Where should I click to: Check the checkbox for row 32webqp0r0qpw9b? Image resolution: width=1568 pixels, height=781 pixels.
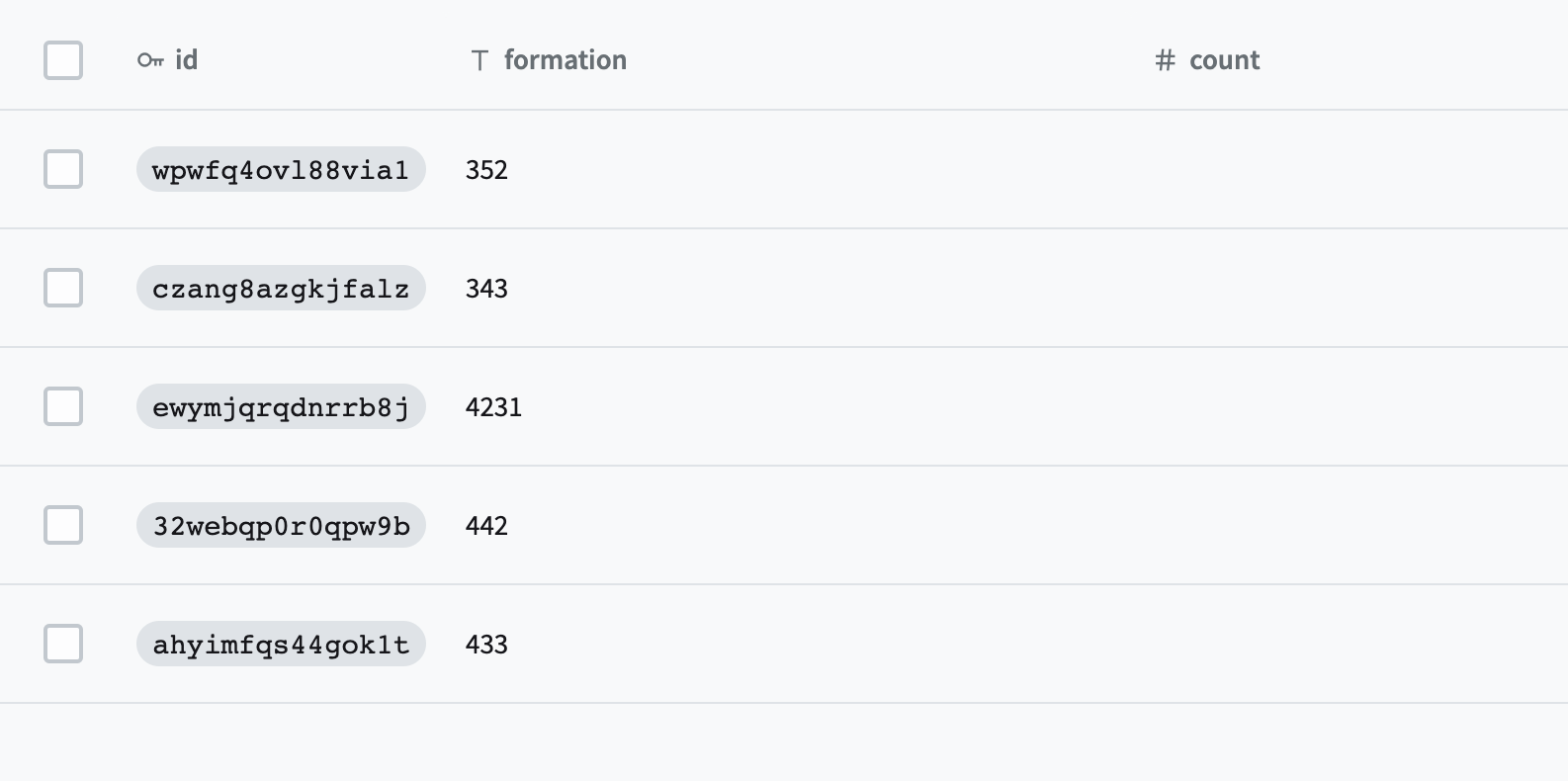coord(62,525)
